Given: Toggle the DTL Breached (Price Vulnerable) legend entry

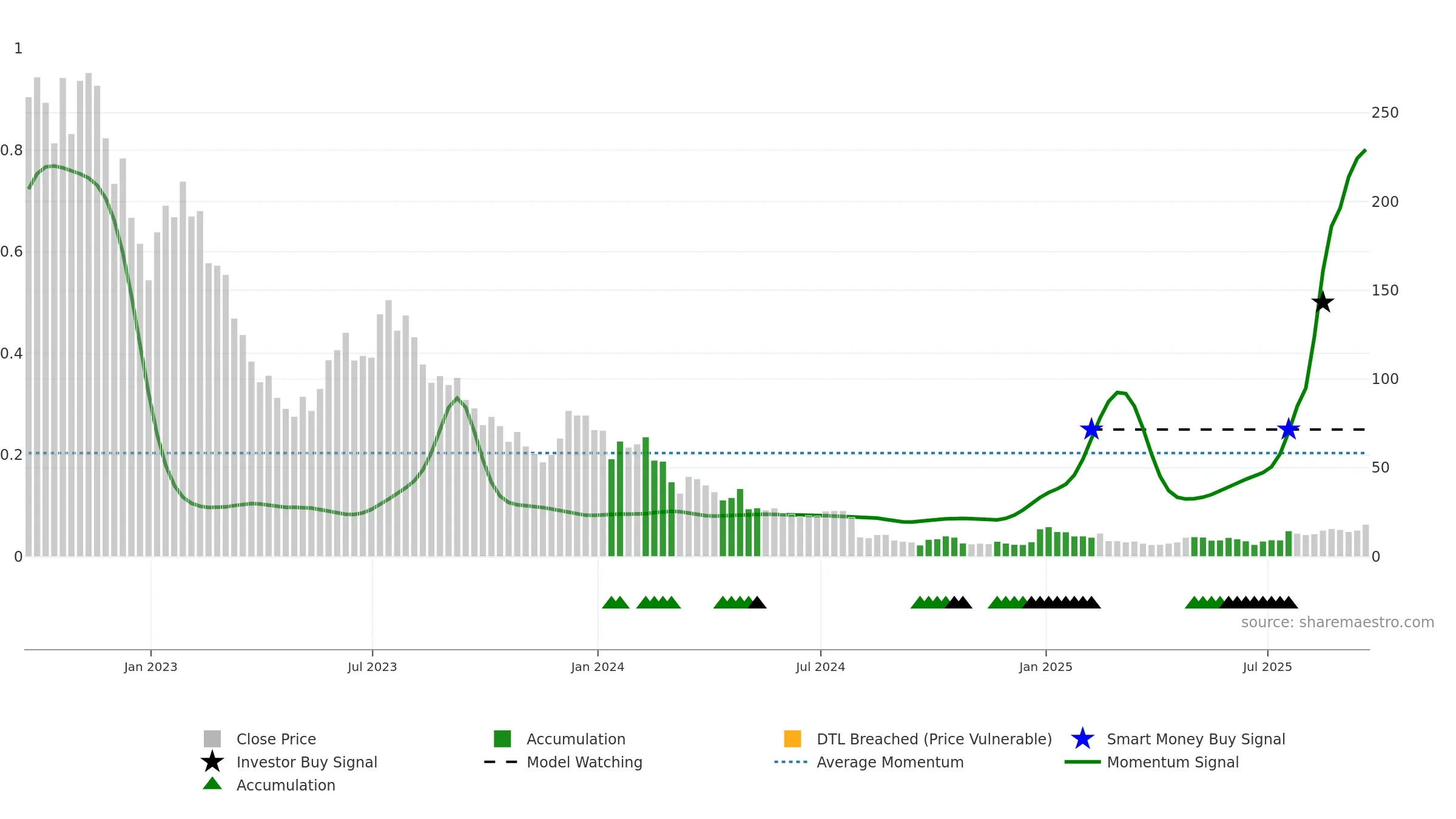Looking at the screenshot, I should (x=918, y=739).
